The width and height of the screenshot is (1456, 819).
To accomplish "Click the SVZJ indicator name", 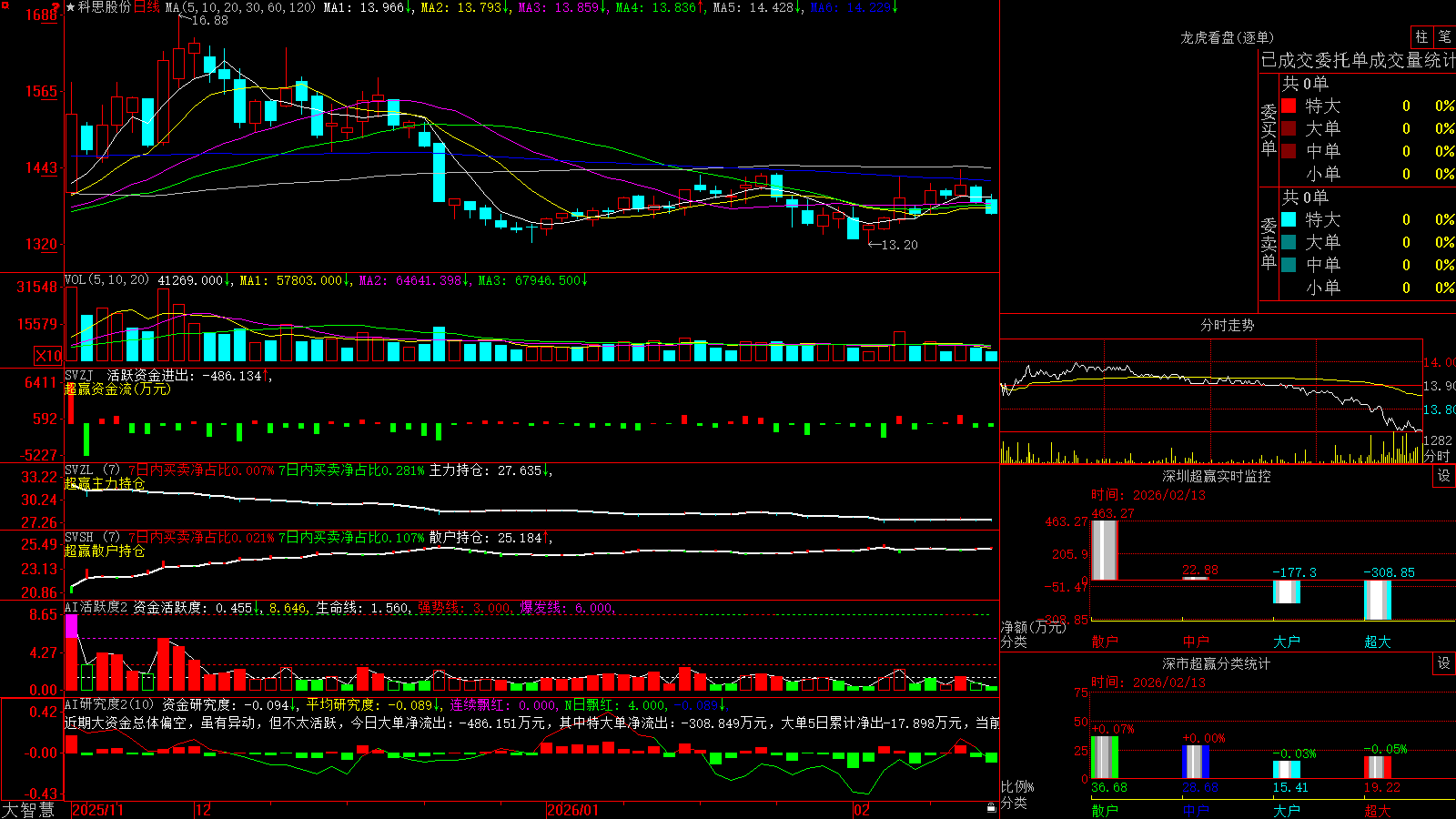I will 79,375.
